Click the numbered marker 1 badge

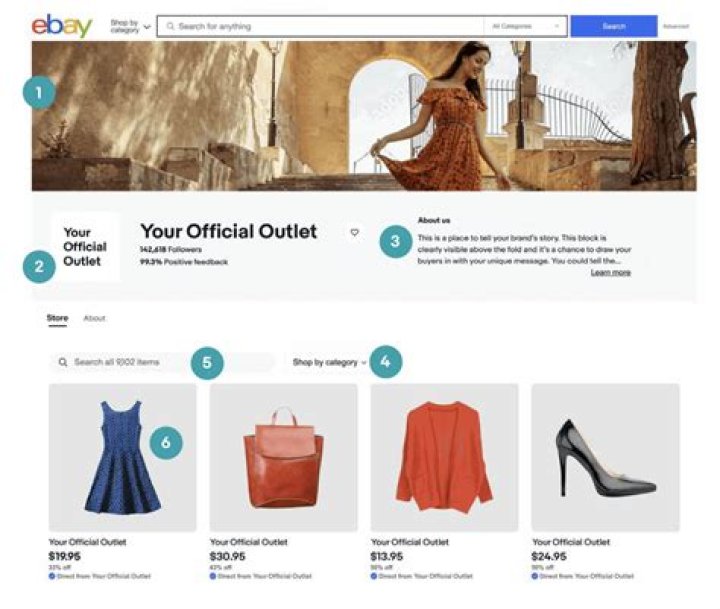(38, 95)
